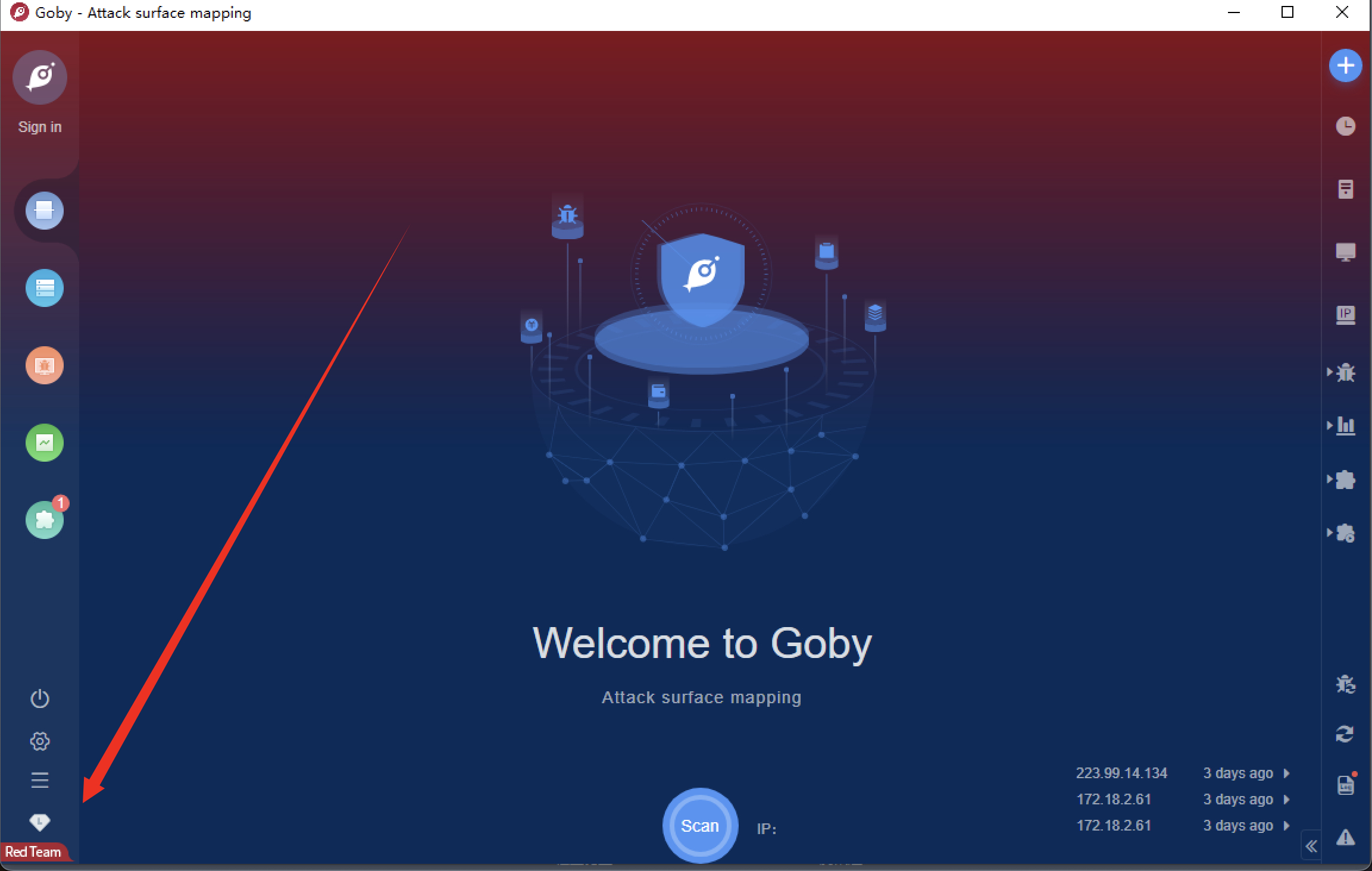
Task: Click the IP icon in right panel
Action: 1345,314
